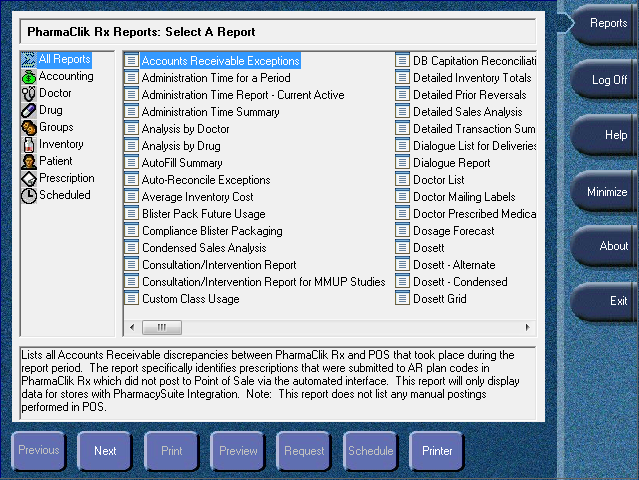Select Doctor Prescribed Medication report
The width and height of the screenshot is (639, 480).
[x=474, y=214]
